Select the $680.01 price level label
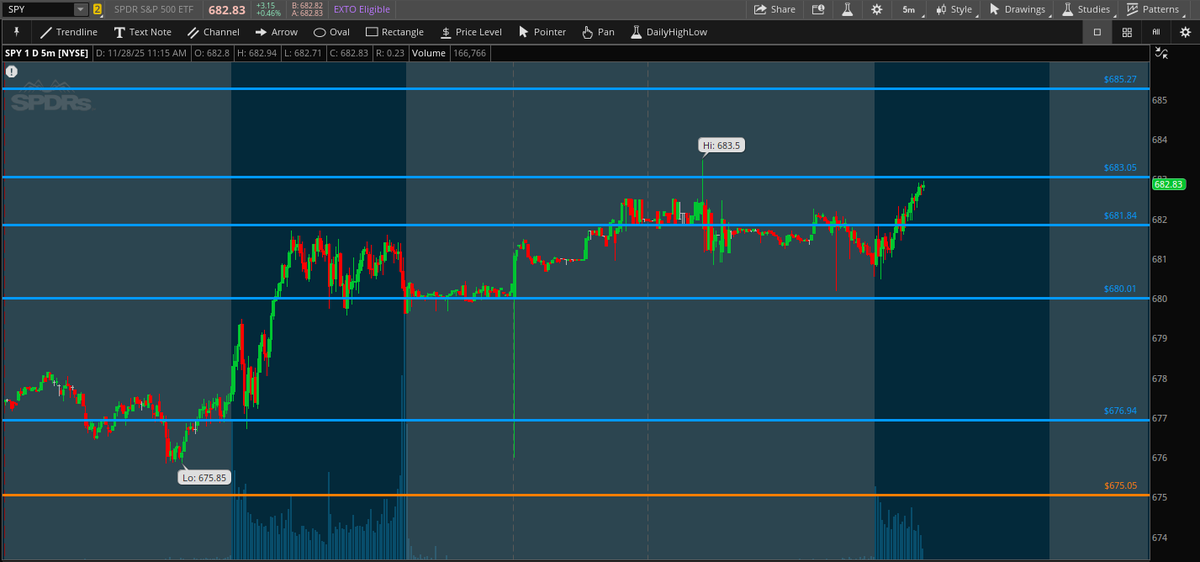The height and width of the screenshot is (562, 1200). (x=1120, y=289)
